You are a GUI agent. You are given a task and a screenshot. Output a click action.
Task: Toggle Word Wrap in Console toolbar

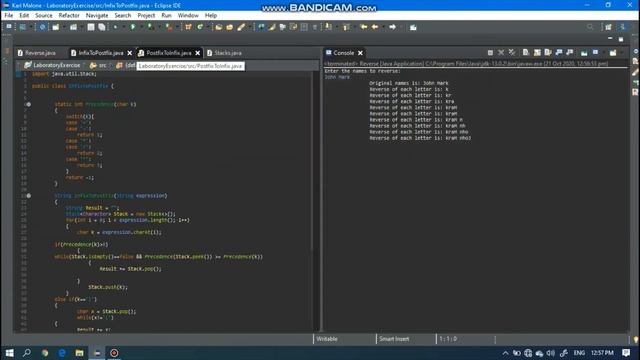(548, 53)
